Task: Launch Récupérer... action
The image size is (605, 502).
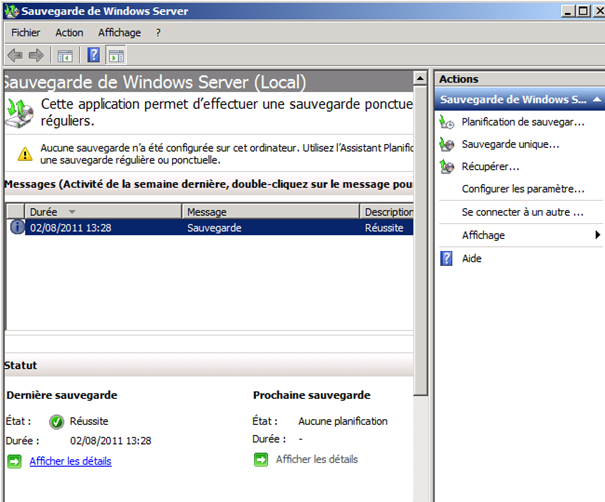Action: point(490,167)
